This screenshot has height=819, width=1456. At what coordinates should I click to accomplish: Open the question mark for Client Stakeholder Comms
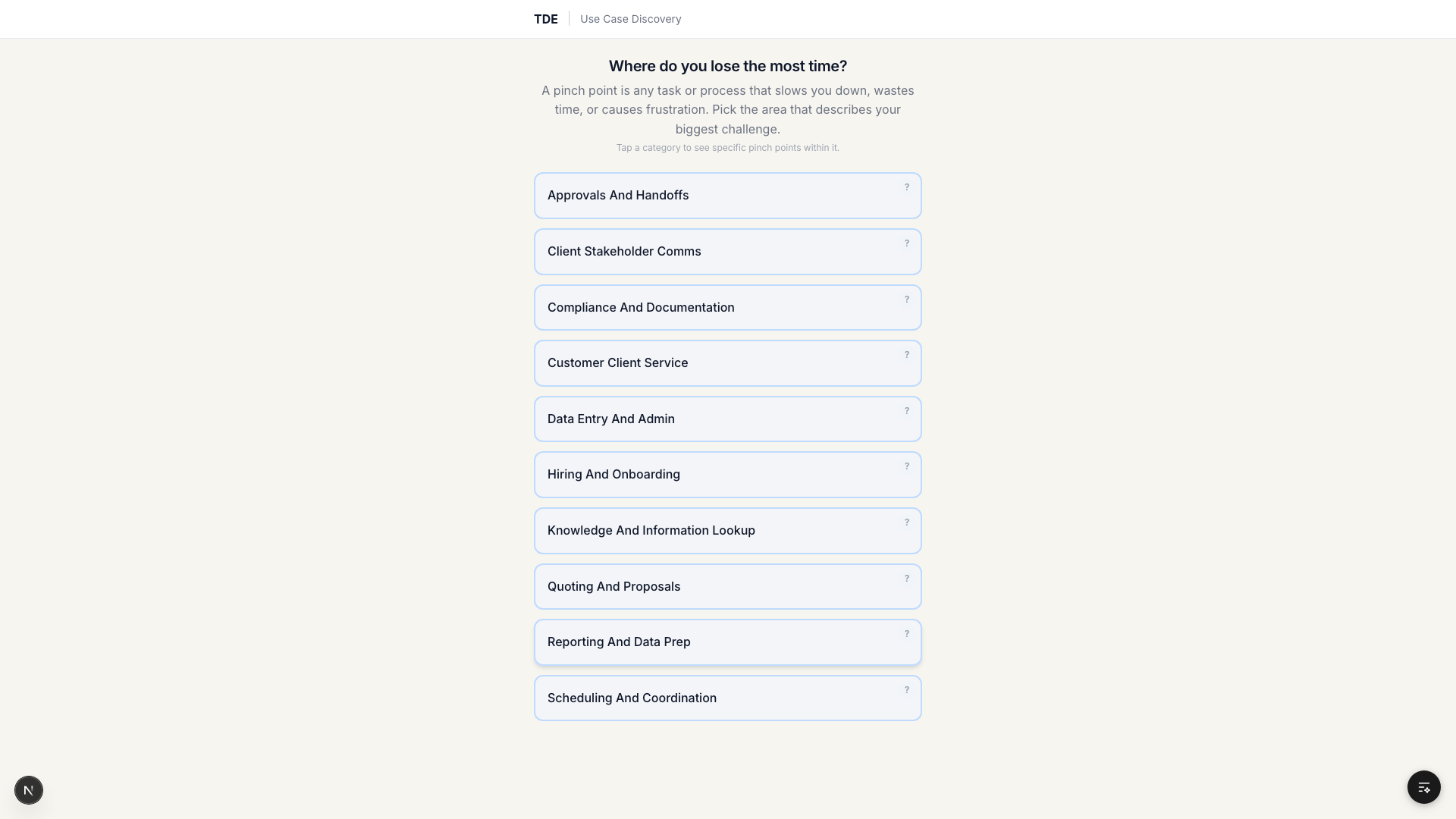[906, 243]
